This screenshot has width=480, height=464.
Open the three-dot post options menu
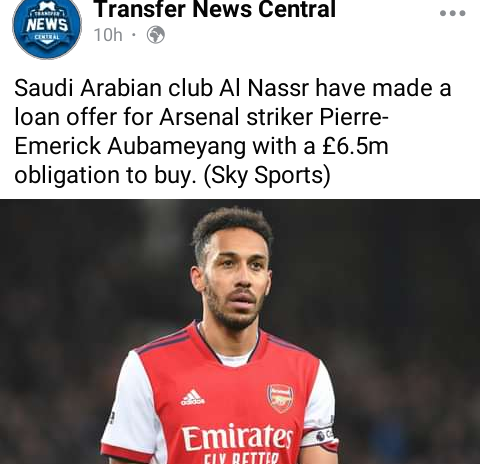pyautogui.click(x=452, y=13)
